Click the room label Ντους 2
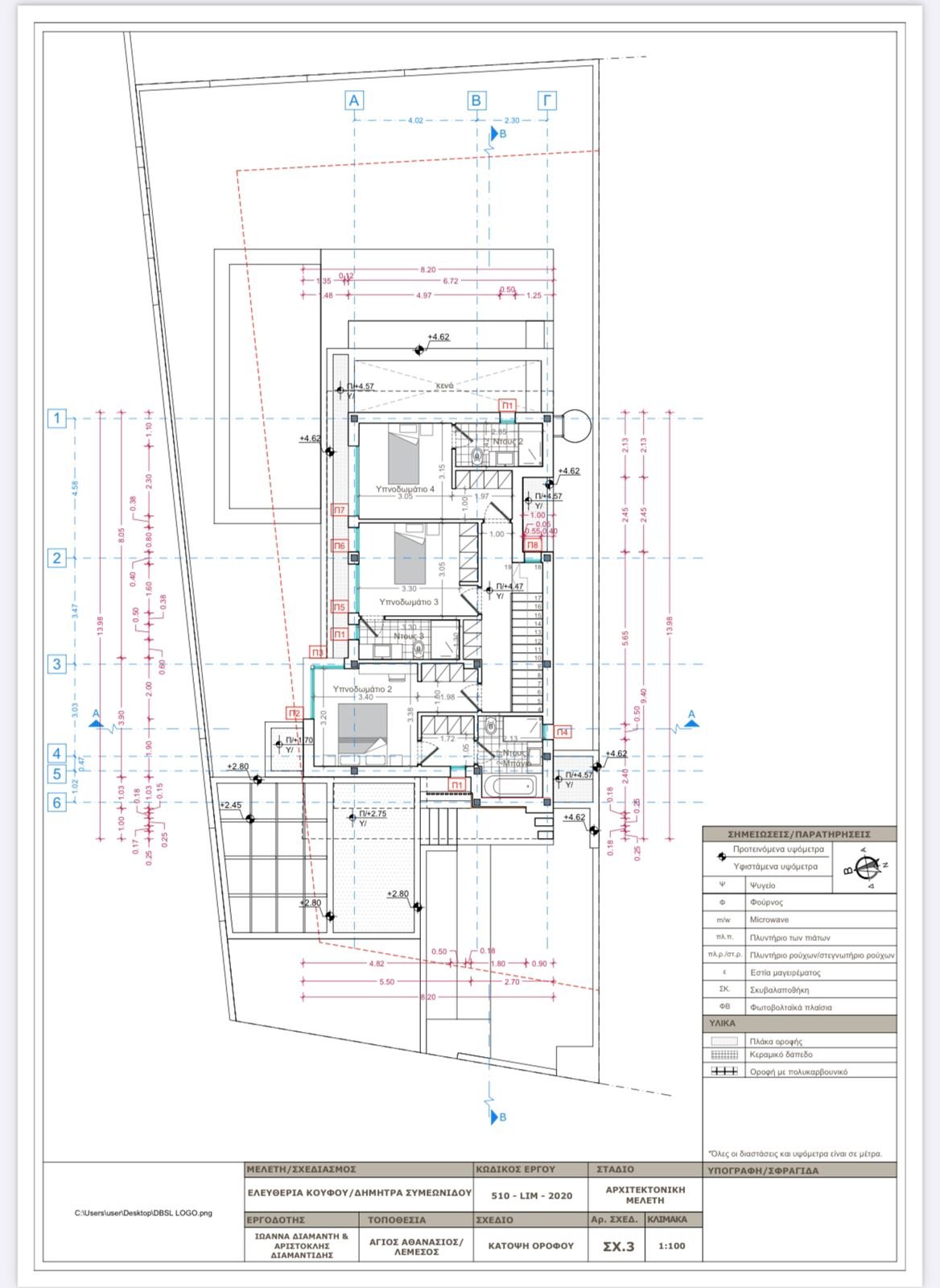The image size is (940, 1288). pos(509,441)
